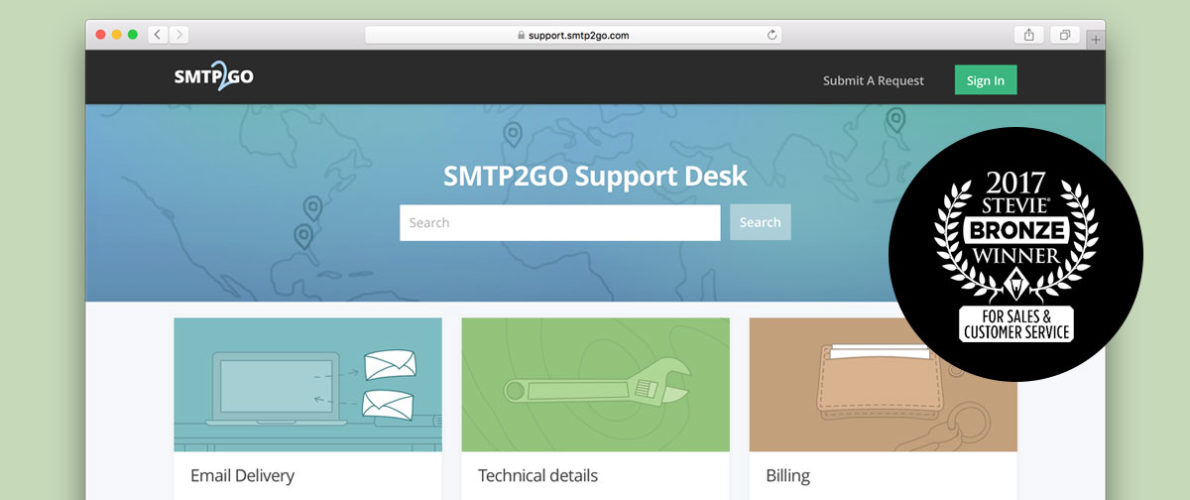Open the Email Delivery category image
This screenshot has width=1190, height=500.
[307, 385]
